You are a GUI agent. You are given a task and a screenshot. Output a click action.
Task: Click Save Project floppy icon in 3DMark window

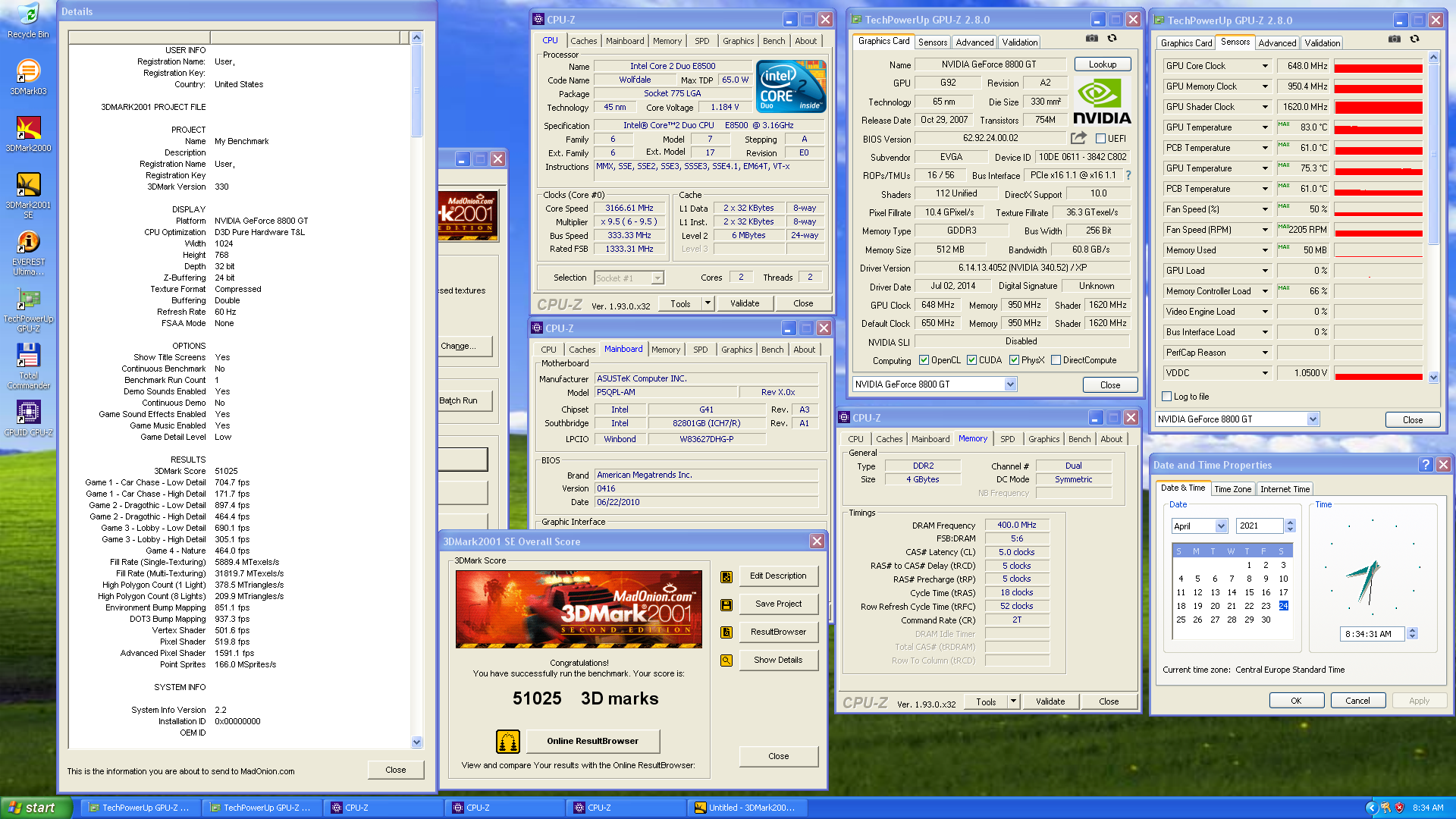pos(726,605)
